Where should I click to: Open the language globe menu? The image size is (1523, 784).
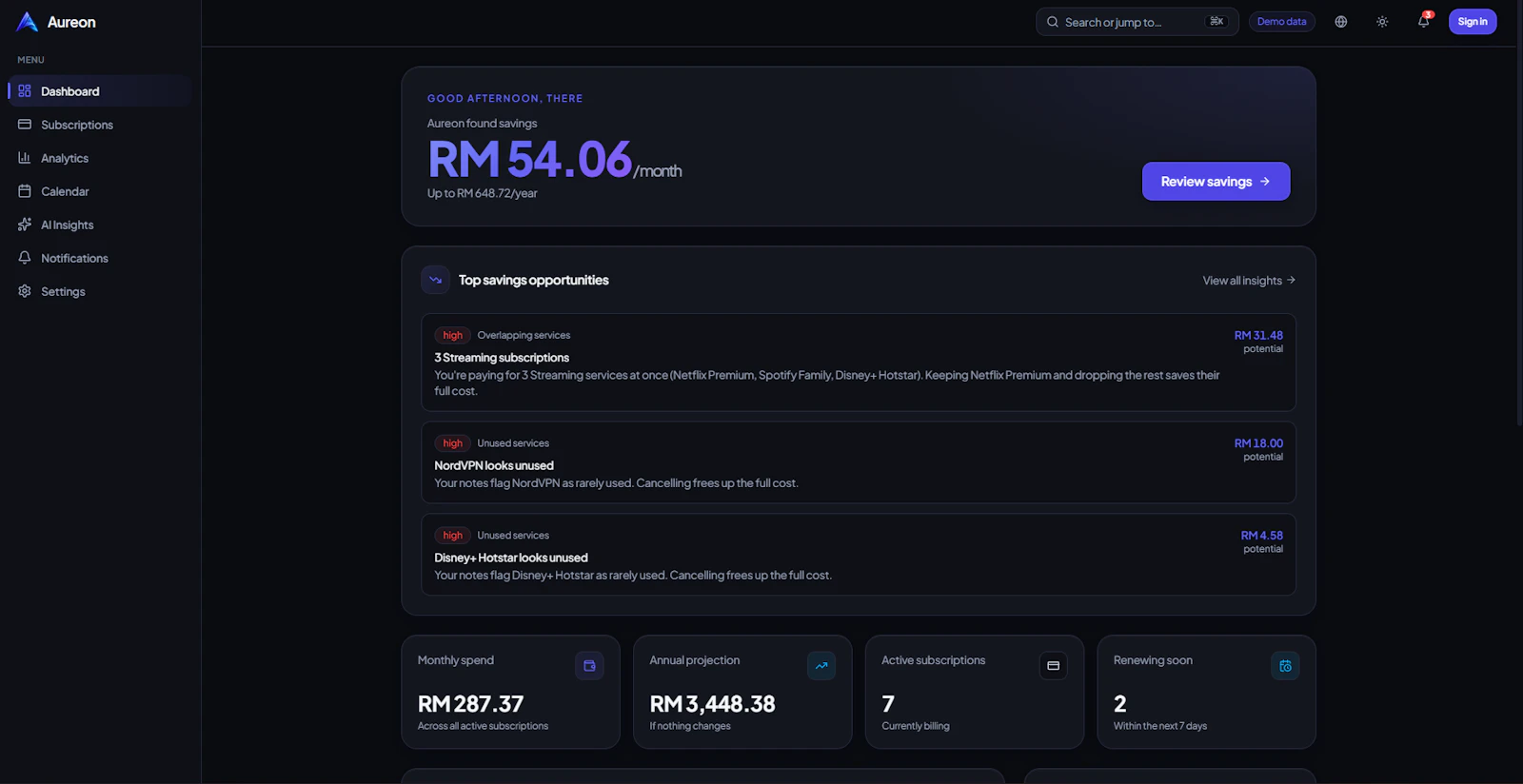click(1341, 22)
